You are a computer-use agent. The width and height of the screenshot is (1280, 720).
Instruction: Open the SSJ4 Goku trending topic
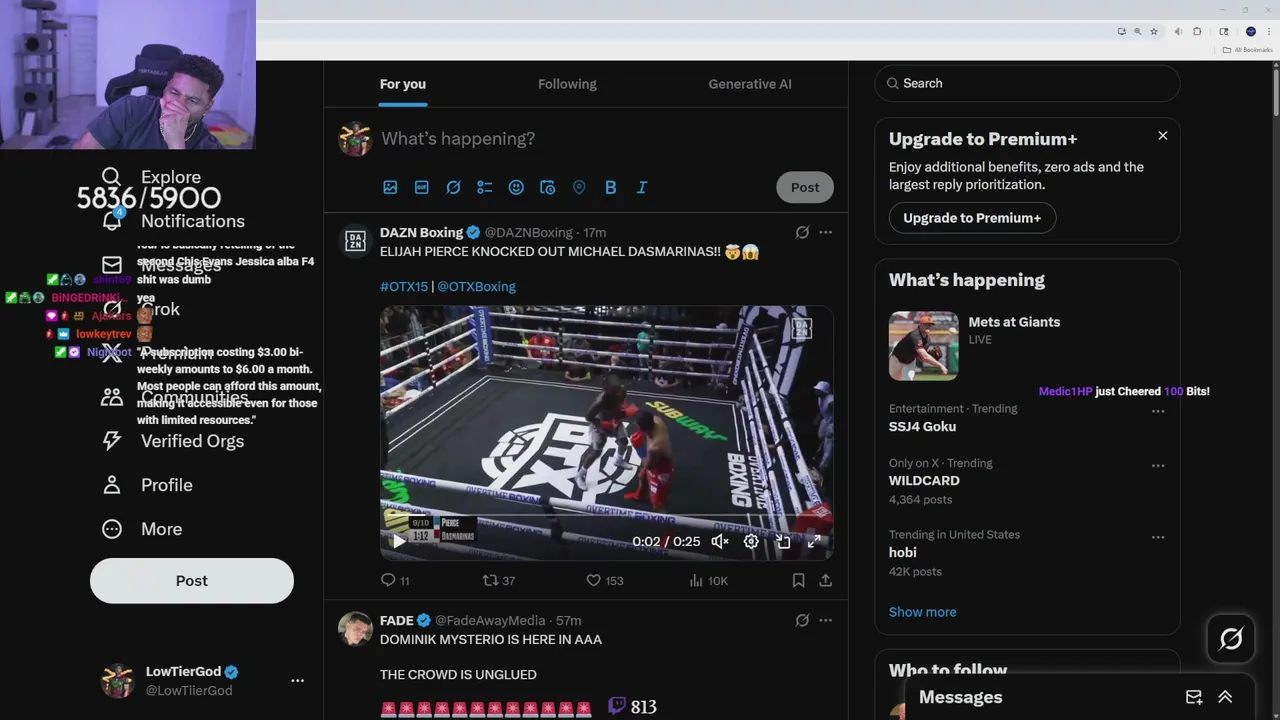tap(922, 426)
